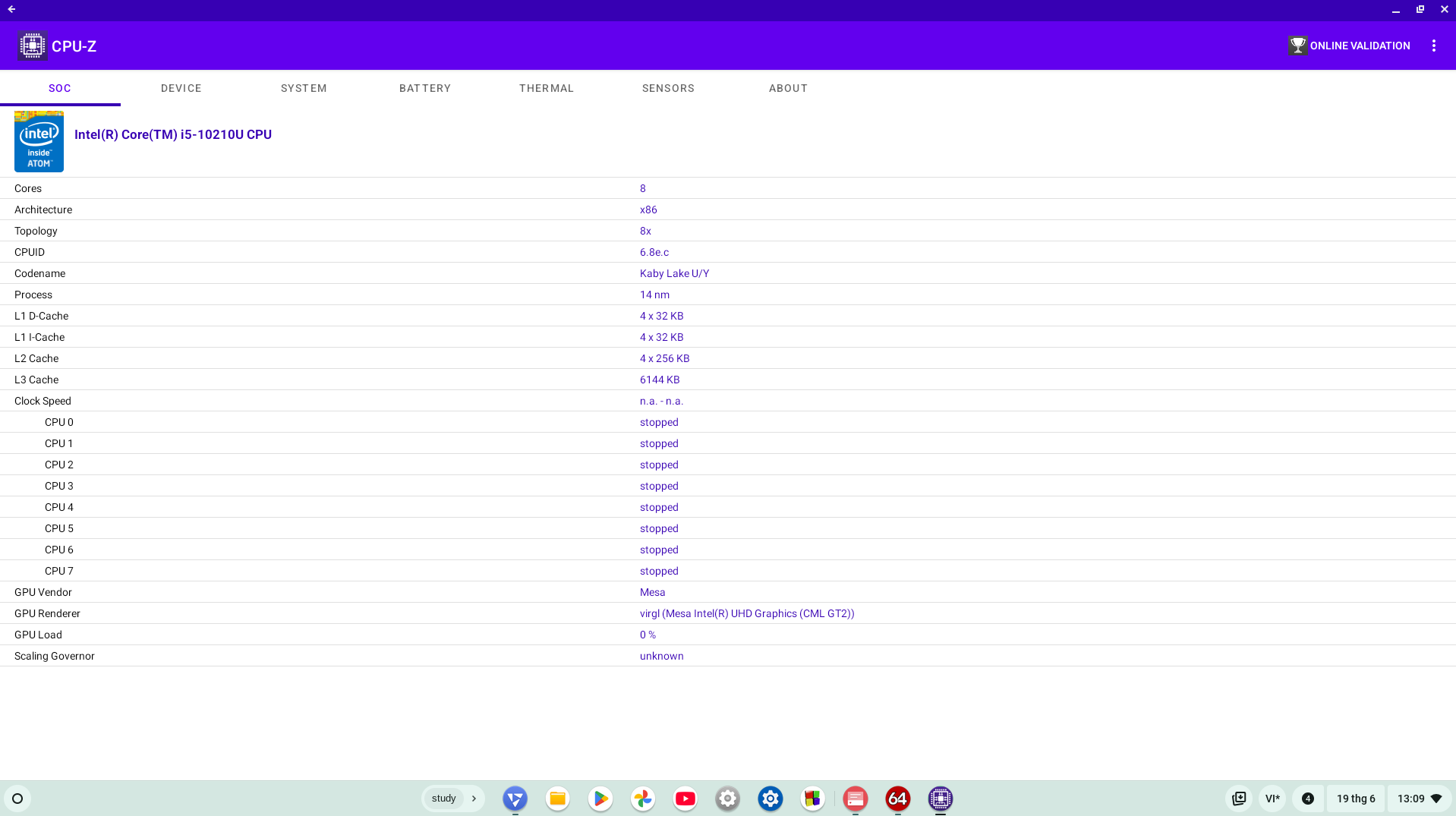Viewport: 1456px width, 816px height.
Task: Open the blue gear app in shelf
Action: point(771,799)
